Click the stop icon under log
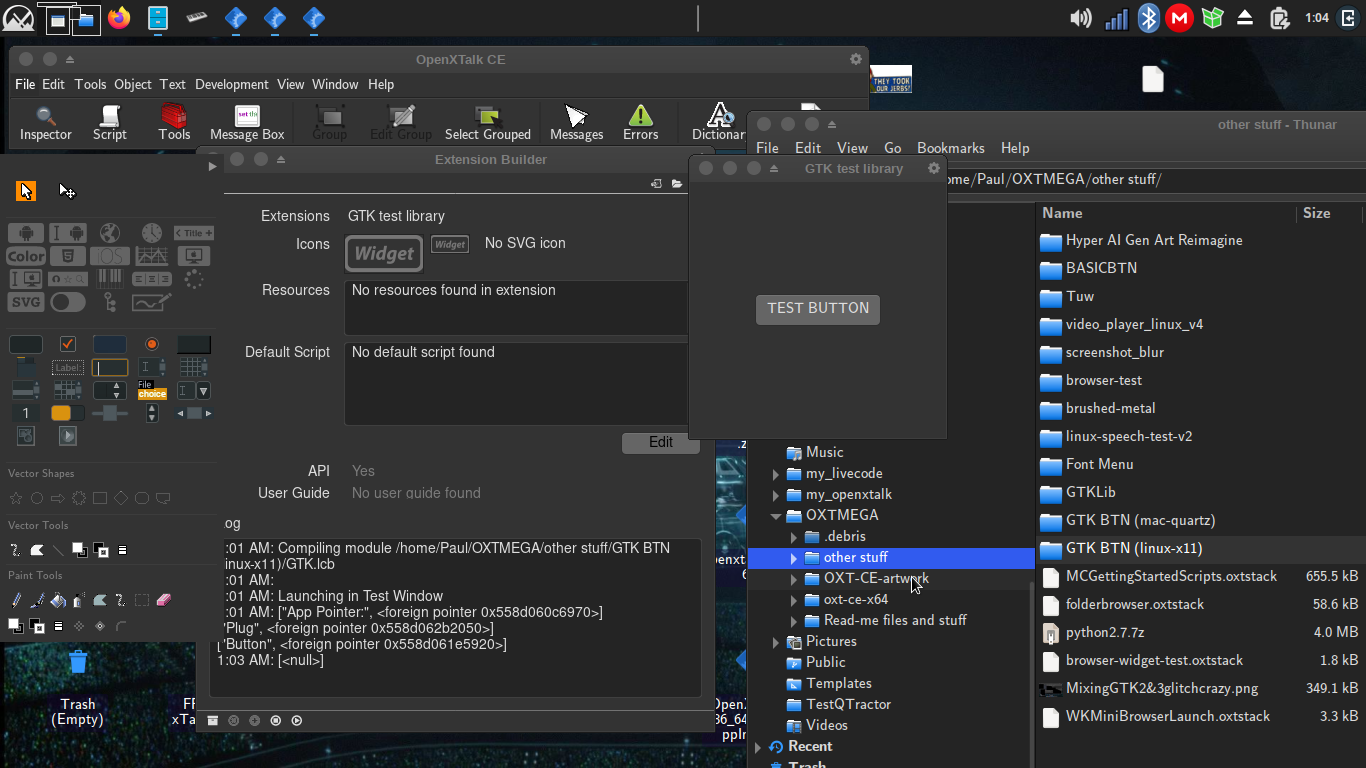The height and width of the screenshot is (768, 1366). click(276, 720)
